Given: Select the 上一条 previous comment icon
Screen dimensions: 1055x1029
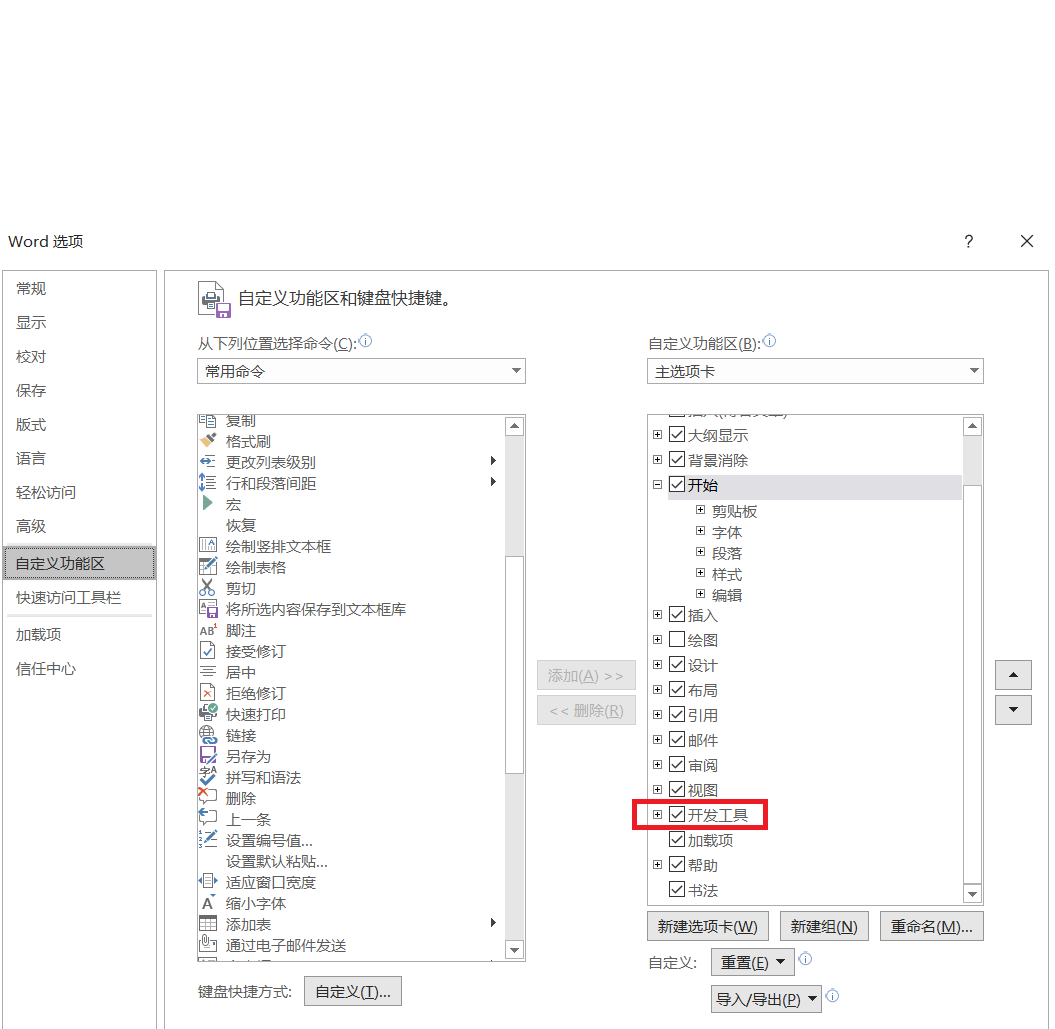Looking at the screenshot, I should point(208,819).
